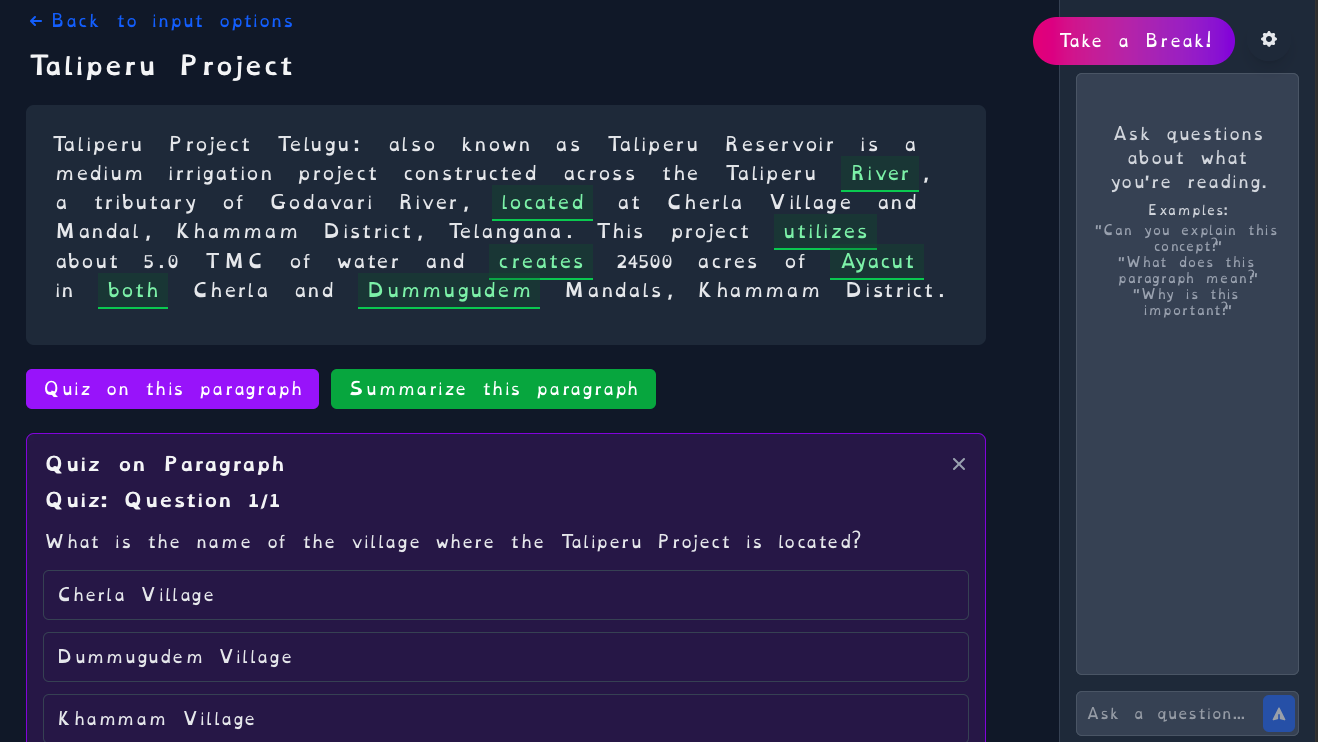Click Back to input options link

161,21
